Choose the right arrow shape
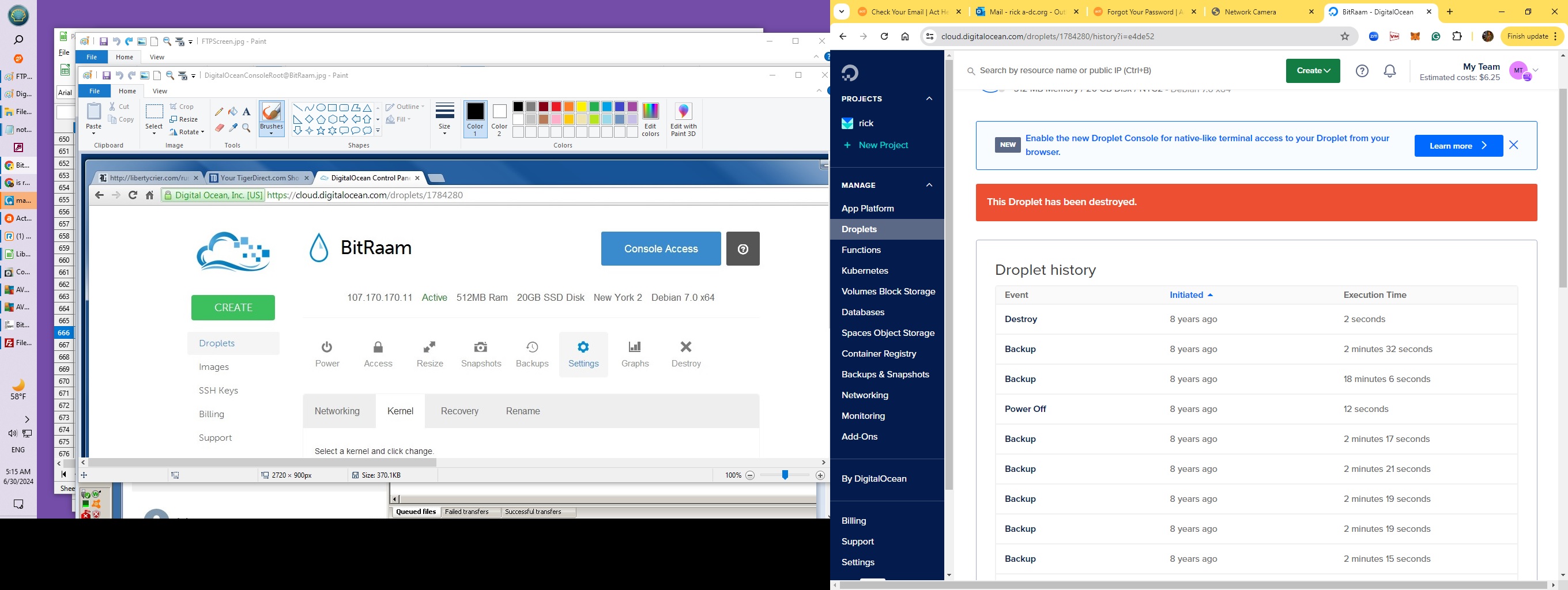The image size is (1568, 590). pyautogui.click(x=344, y=119)
